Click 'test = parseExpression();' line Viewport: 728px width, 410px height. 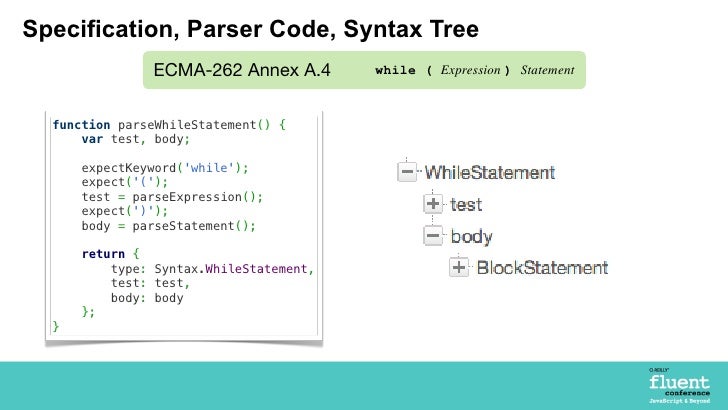point(172,197)
